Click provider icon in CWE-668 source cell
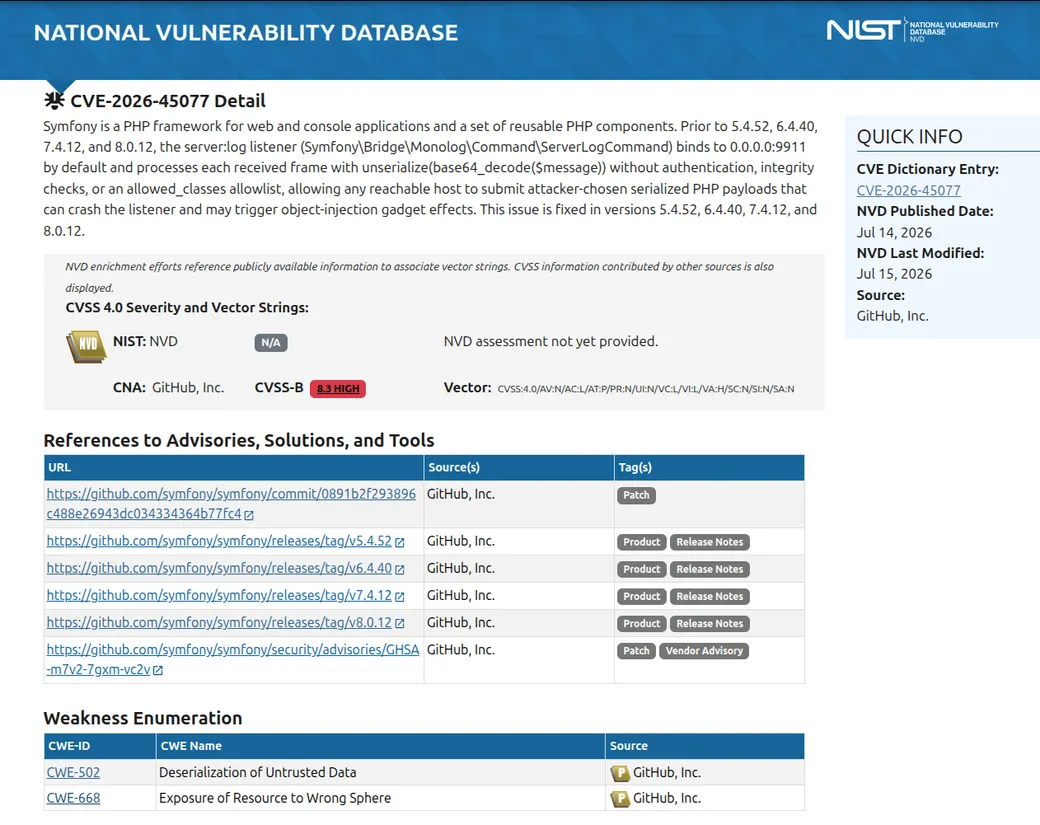The height and width of the screenshot is (825, 1040). point(619,798)
